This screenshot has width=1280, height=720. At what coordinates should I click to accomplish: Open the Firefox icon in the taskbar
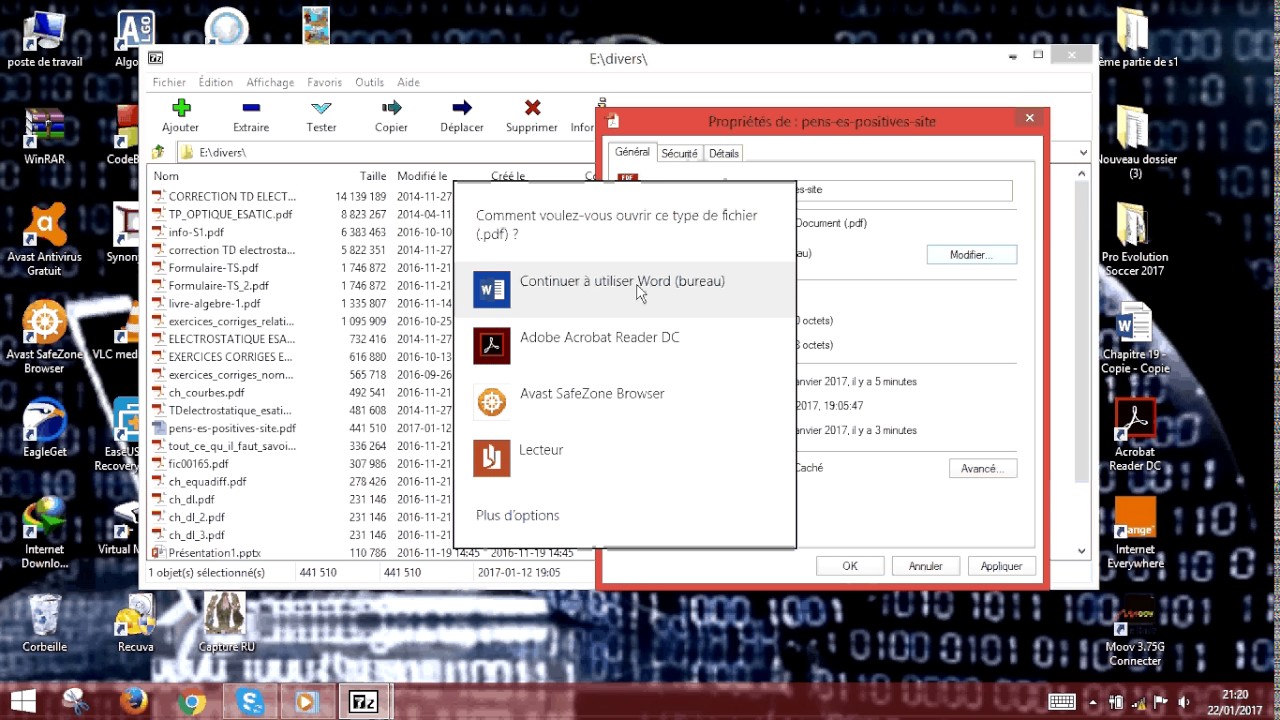[134, 701]
